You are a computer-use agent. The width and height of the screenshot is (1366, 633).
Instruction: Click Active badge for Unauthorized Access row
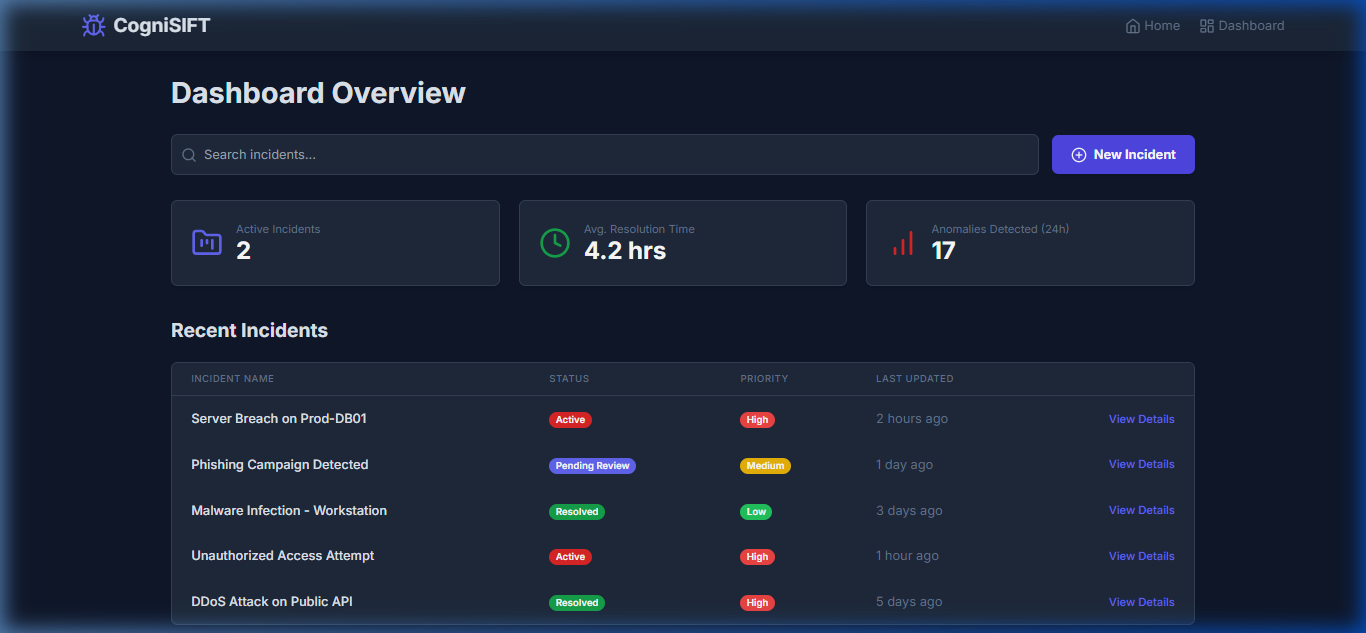point(570,557)
